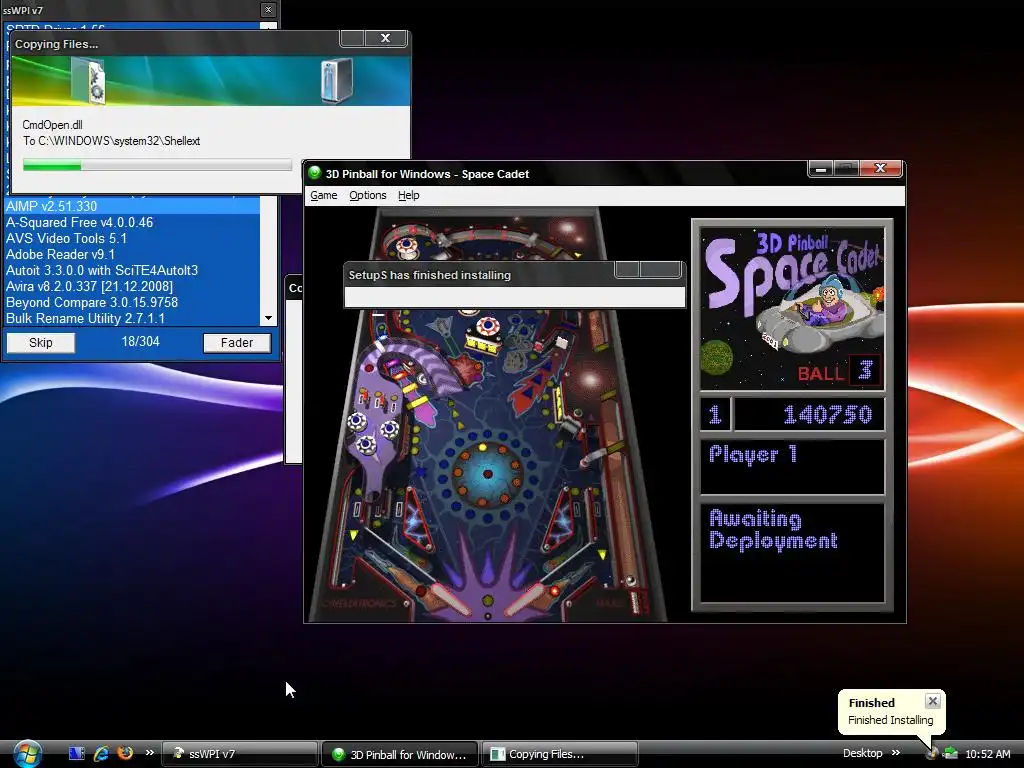Open the Windows Start orb

[27, 754]
